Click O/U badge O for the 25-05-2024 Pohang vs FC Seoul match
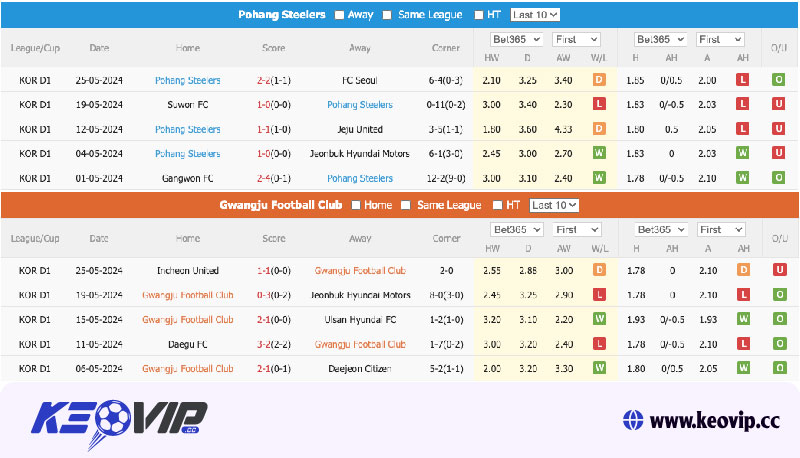 coord(779,80)
